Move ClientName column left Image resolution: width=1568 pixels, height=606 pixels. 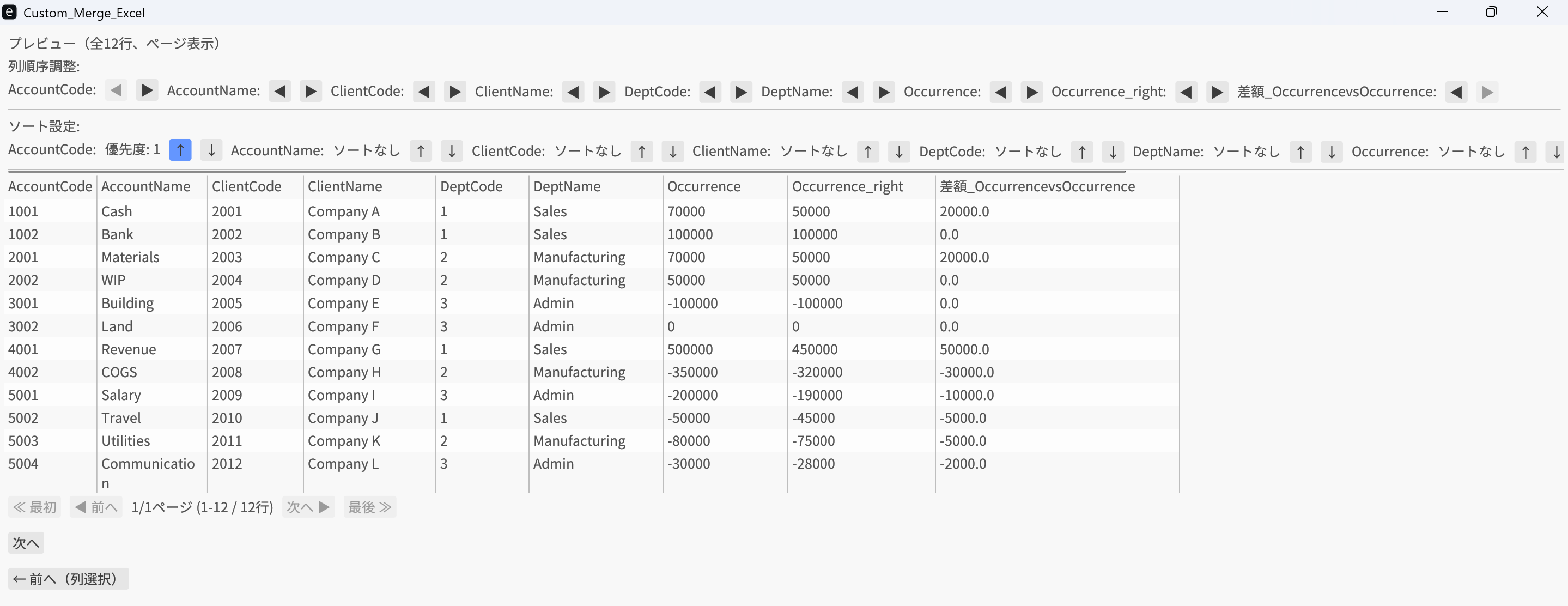[x=573, y=92]
